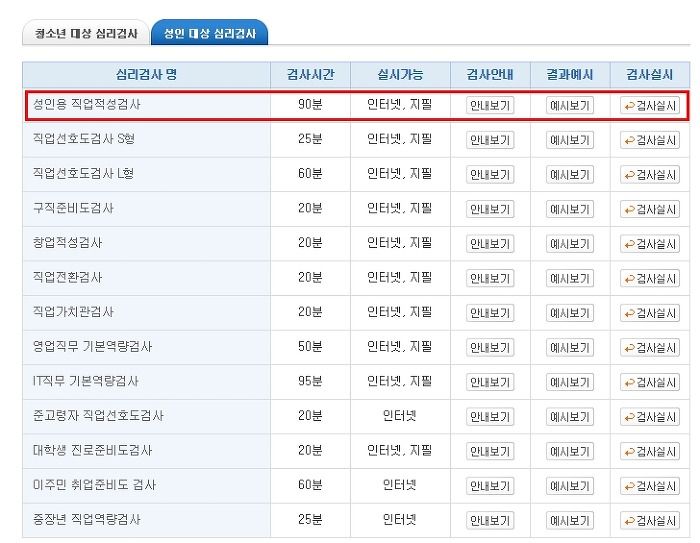Viewport: 700px width, 543px height.
Task: Start 검사실시 for 직업가치관검사
Action: pyautogui.click(x=650, y=313)
